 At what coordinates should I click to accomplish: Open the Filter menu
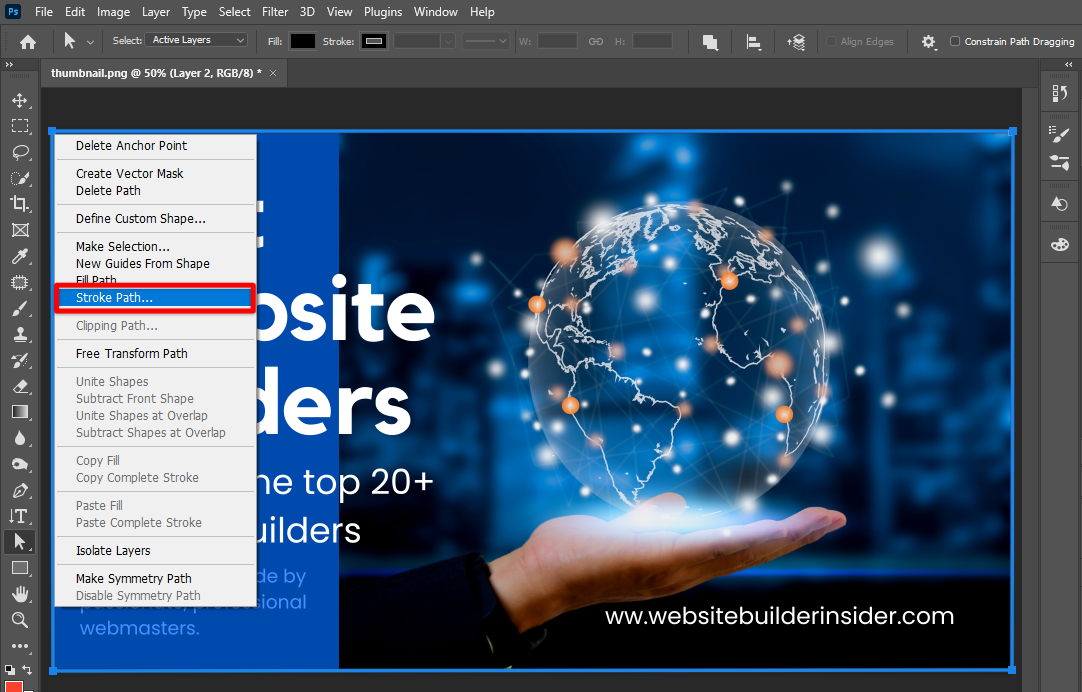click(277, 12)
